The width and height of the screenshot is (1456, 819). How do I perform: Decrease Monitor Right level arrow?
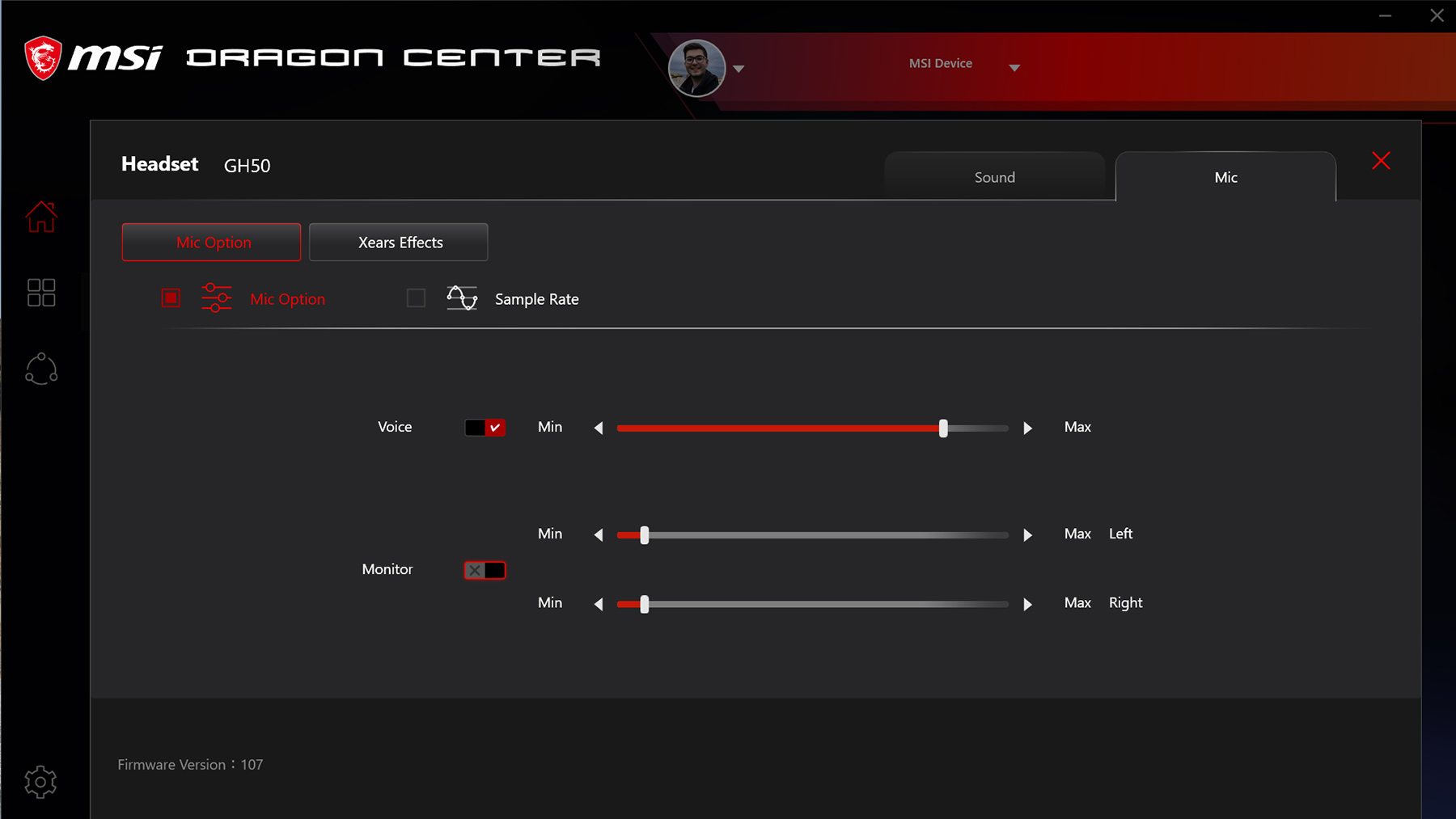(x=599, y=604)
